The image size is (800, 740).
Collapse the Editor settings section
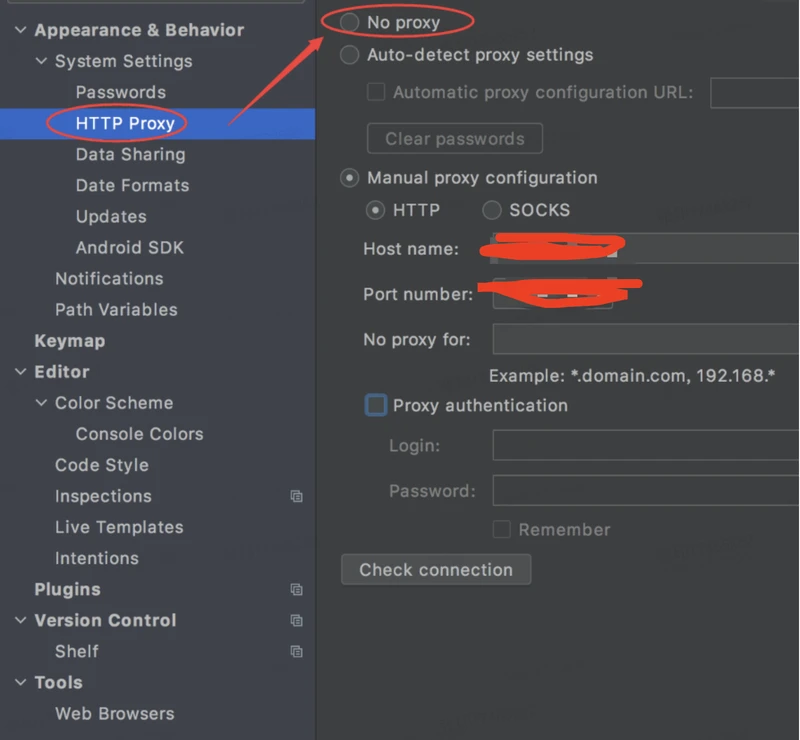(x=21, y=372)
